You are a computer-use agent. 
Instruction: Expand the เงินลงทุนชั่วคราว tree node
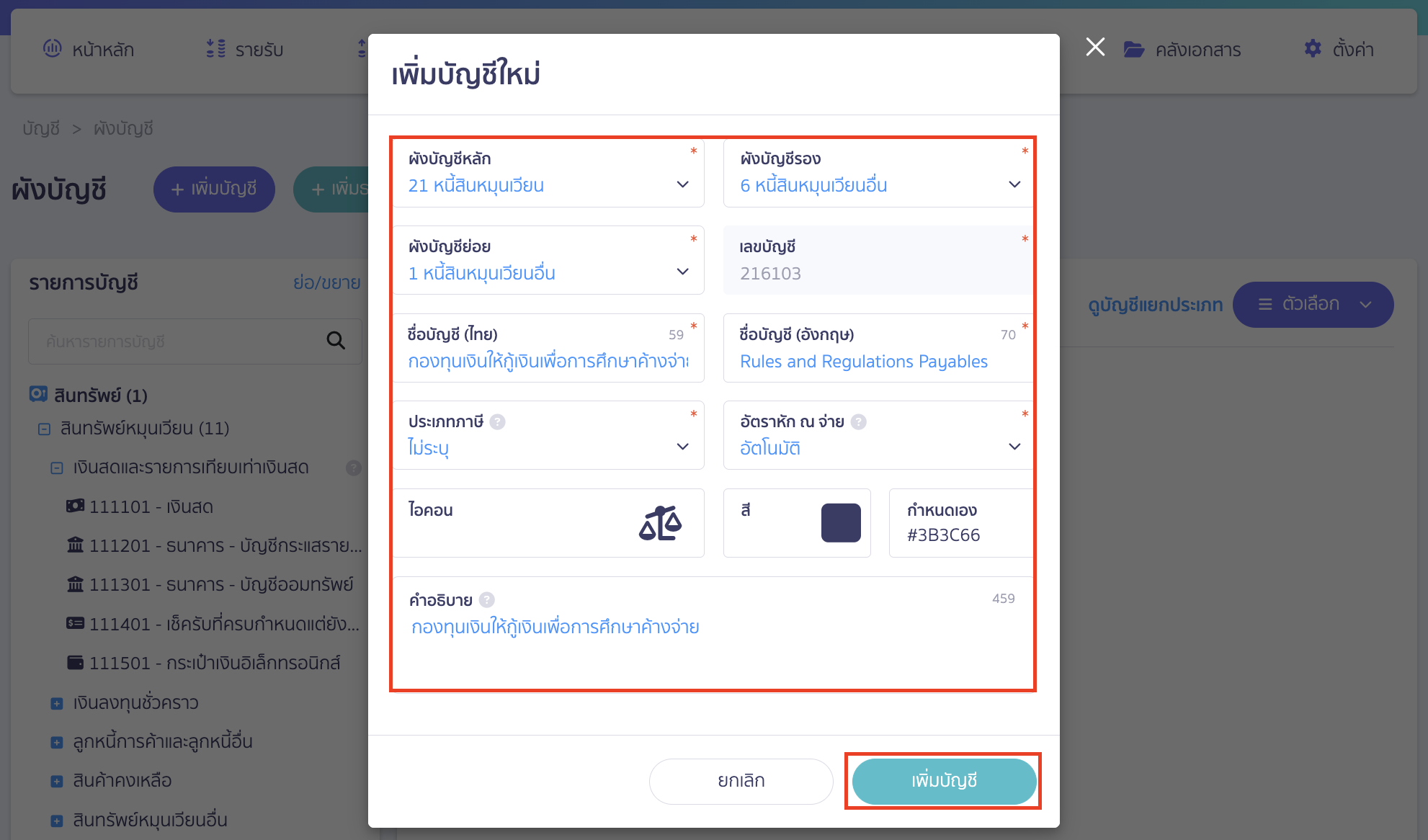click(x=57, y=703)
